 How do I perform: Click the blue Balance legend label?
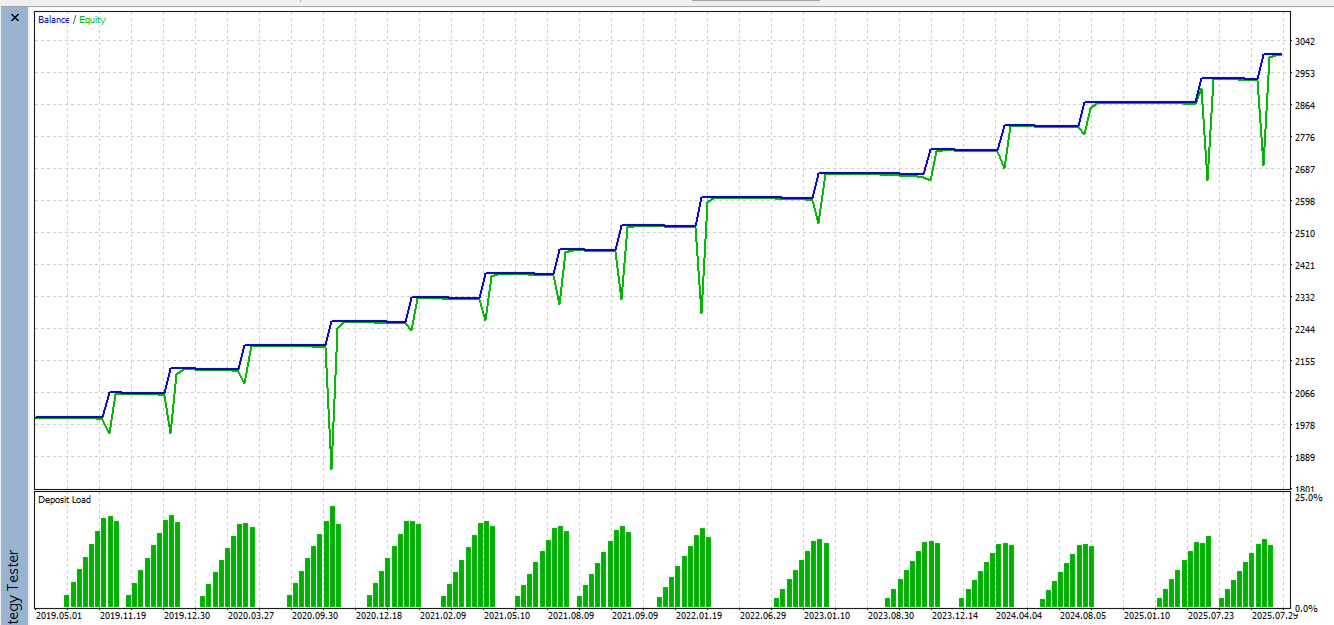pos(54,20)
